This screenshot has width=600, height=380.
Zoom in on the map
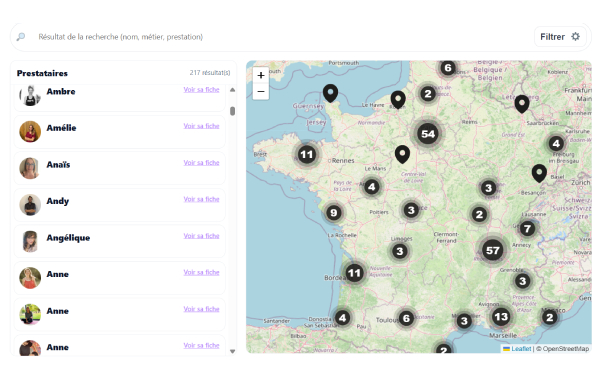261,75
